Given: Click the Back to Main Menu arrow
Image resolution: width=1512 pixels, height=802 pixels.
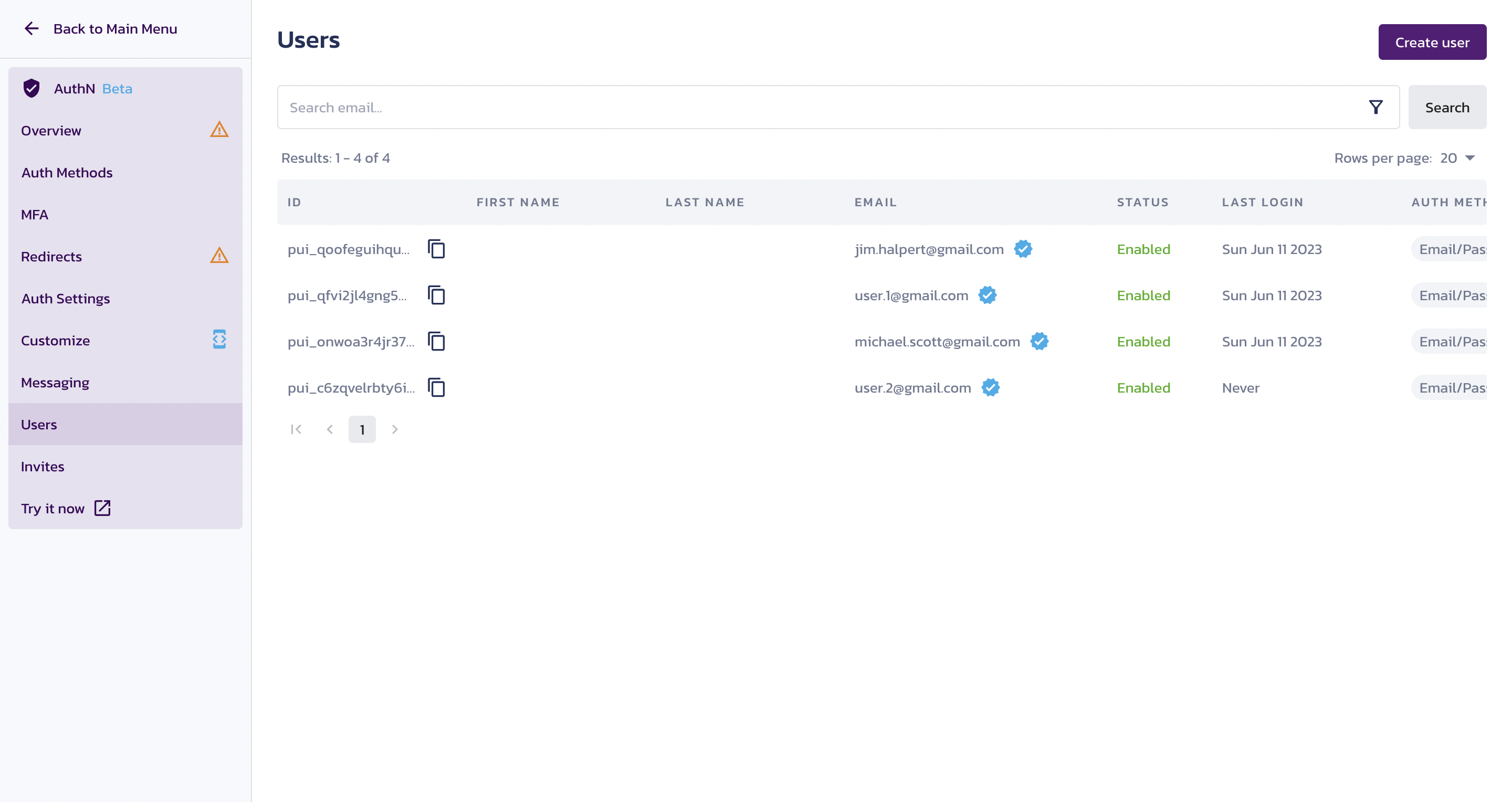Looking at the screenshot, I should (31, 29).
